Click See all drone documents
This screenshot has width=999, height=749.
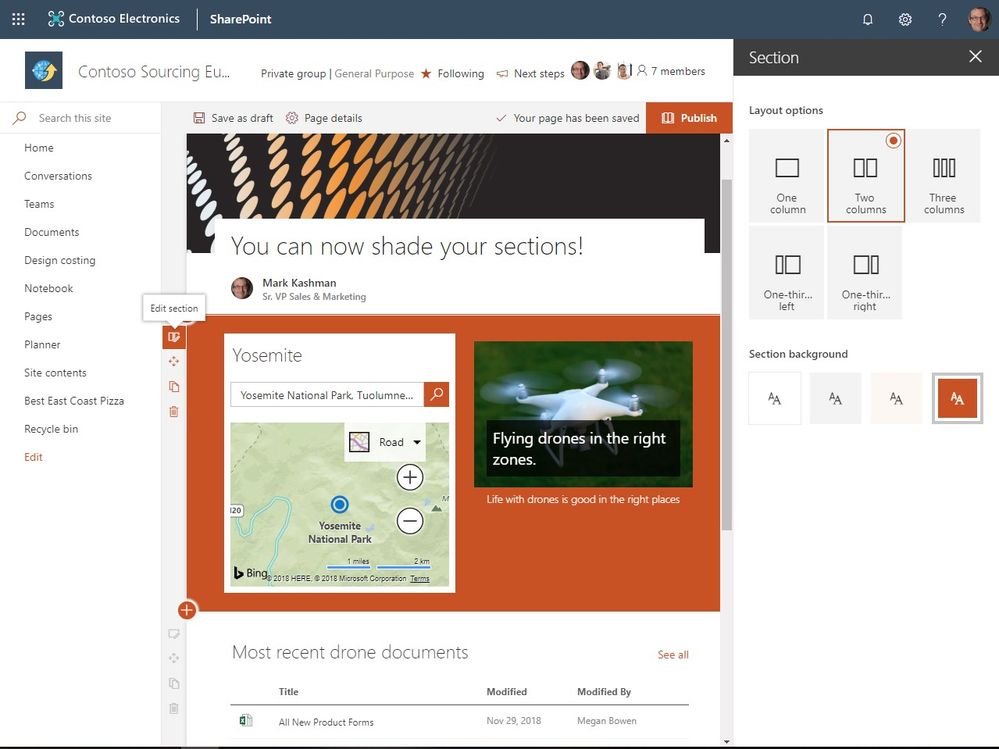pyautogui.click(x=673, y=655)
